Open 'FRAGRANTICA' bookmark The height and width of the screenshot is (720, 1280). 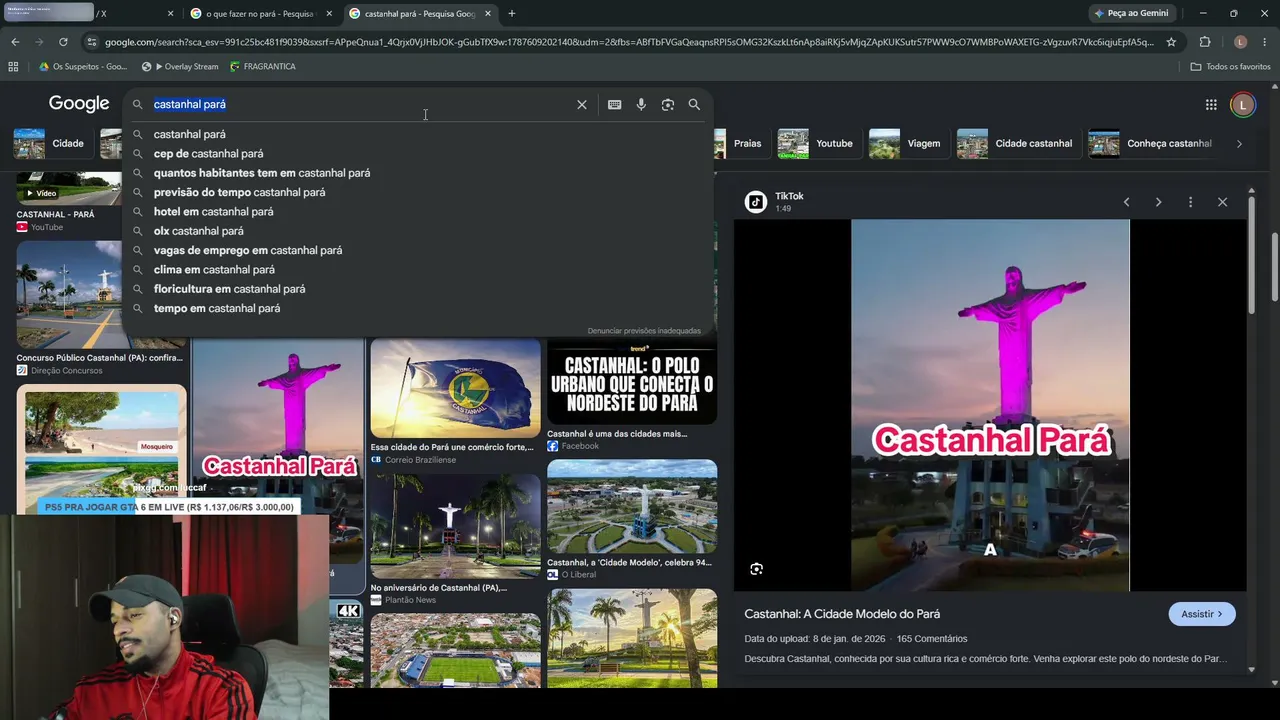pyautogui.click(x=262, y=66)
